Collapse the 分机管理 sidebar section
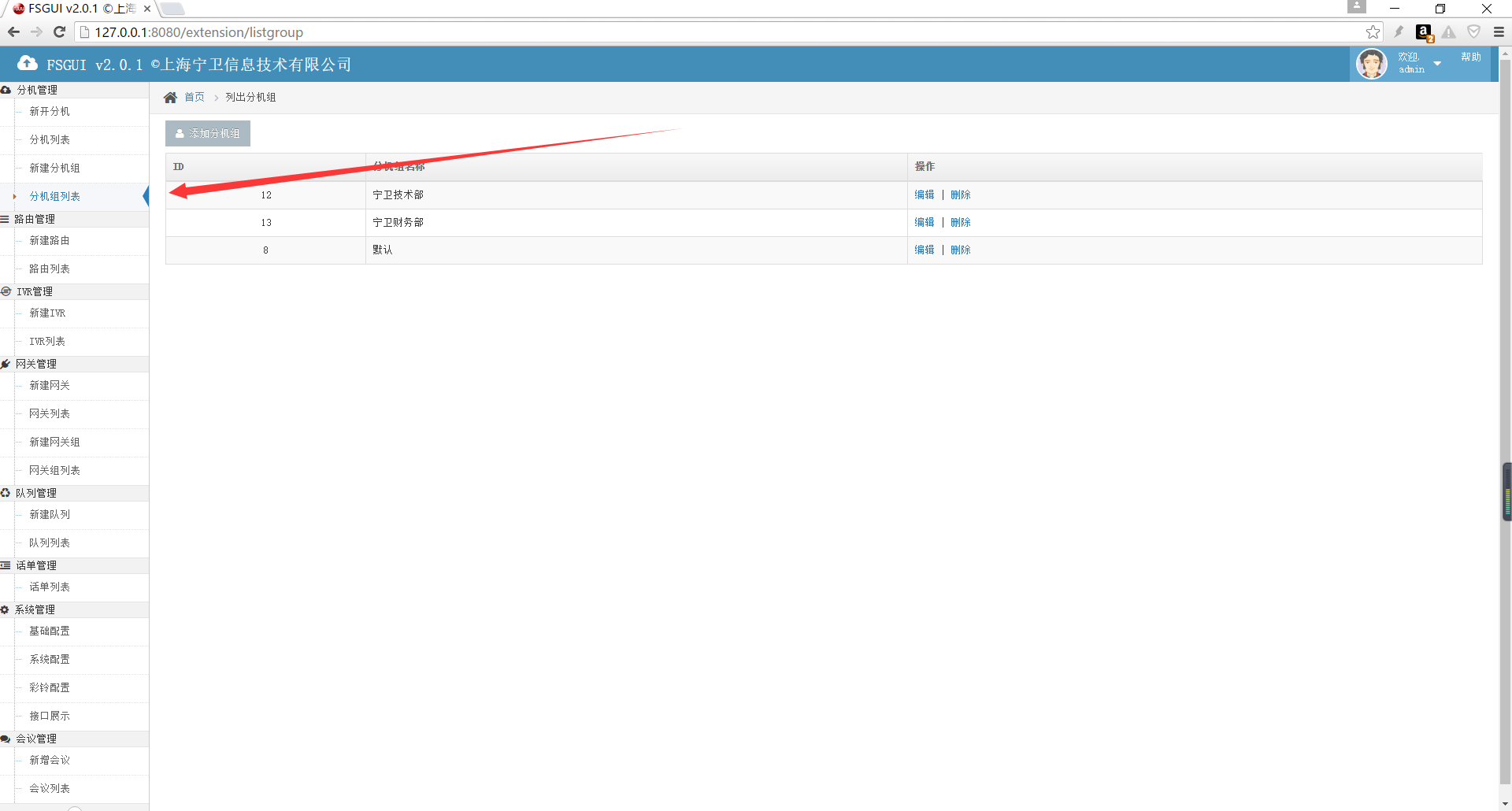Image resolution: width=1512 pixels, height=811 pixels. coord(37,90)
